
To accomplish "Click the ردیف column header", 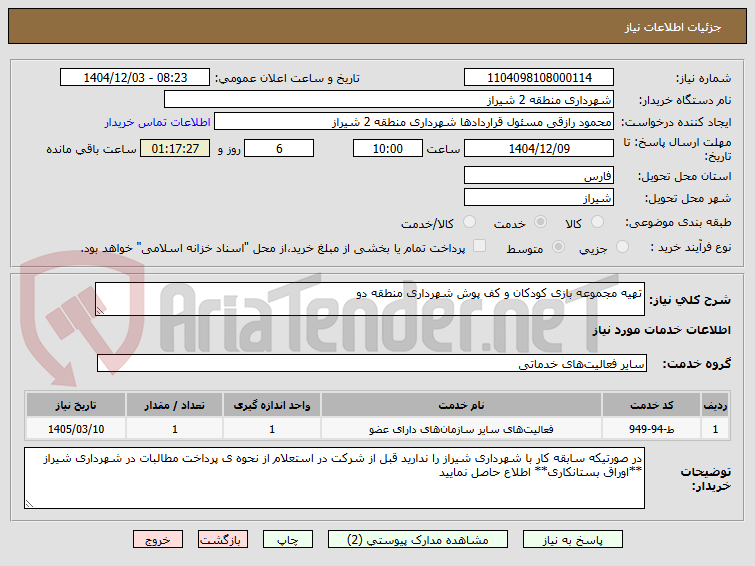I will (x=715, y=405).
